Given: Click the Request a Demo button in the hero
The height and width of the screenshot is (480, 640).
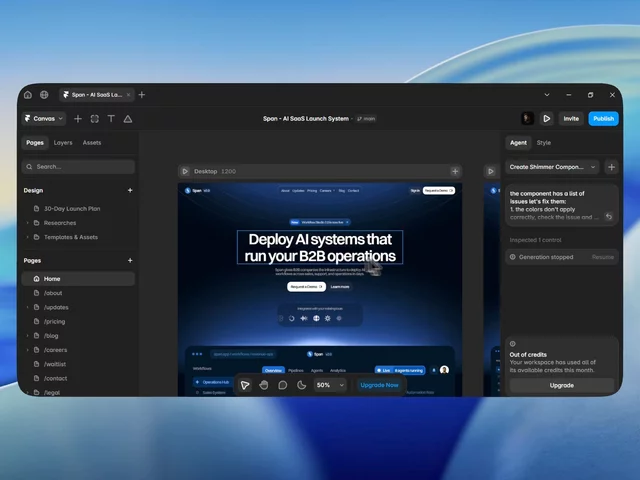Looking at the screenshot, I should pos(307,287).
